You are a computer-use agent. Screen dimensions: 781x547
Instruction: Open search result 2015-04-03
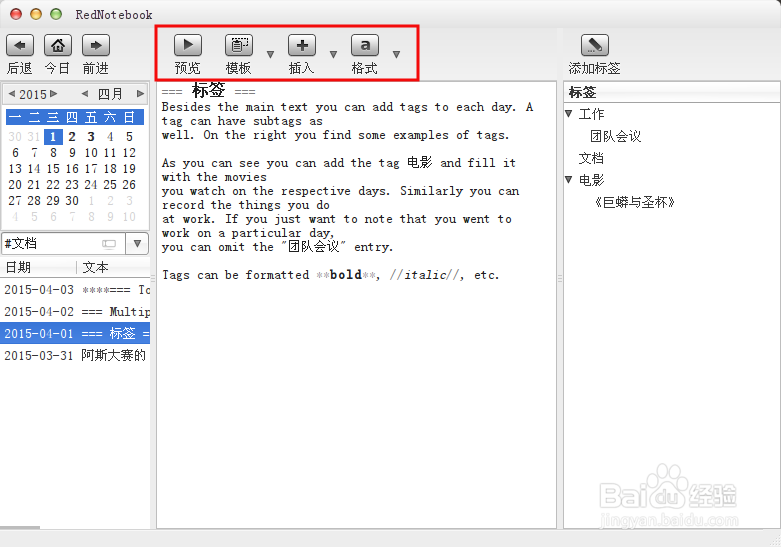[75, 289]
